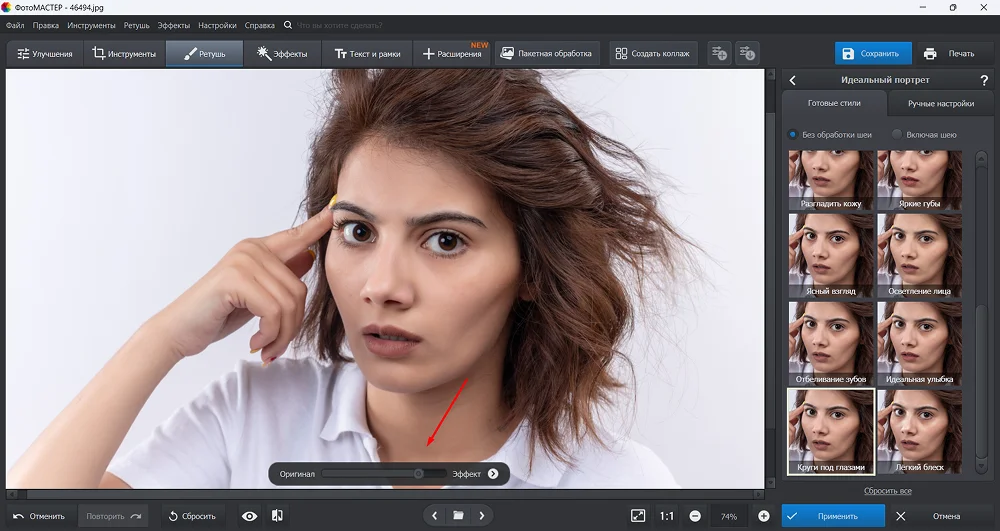Image resolution: width=1000 pixels, height=531 pixels.
Task: Switch to Ручные настройки tab
Action: [941, 103]
